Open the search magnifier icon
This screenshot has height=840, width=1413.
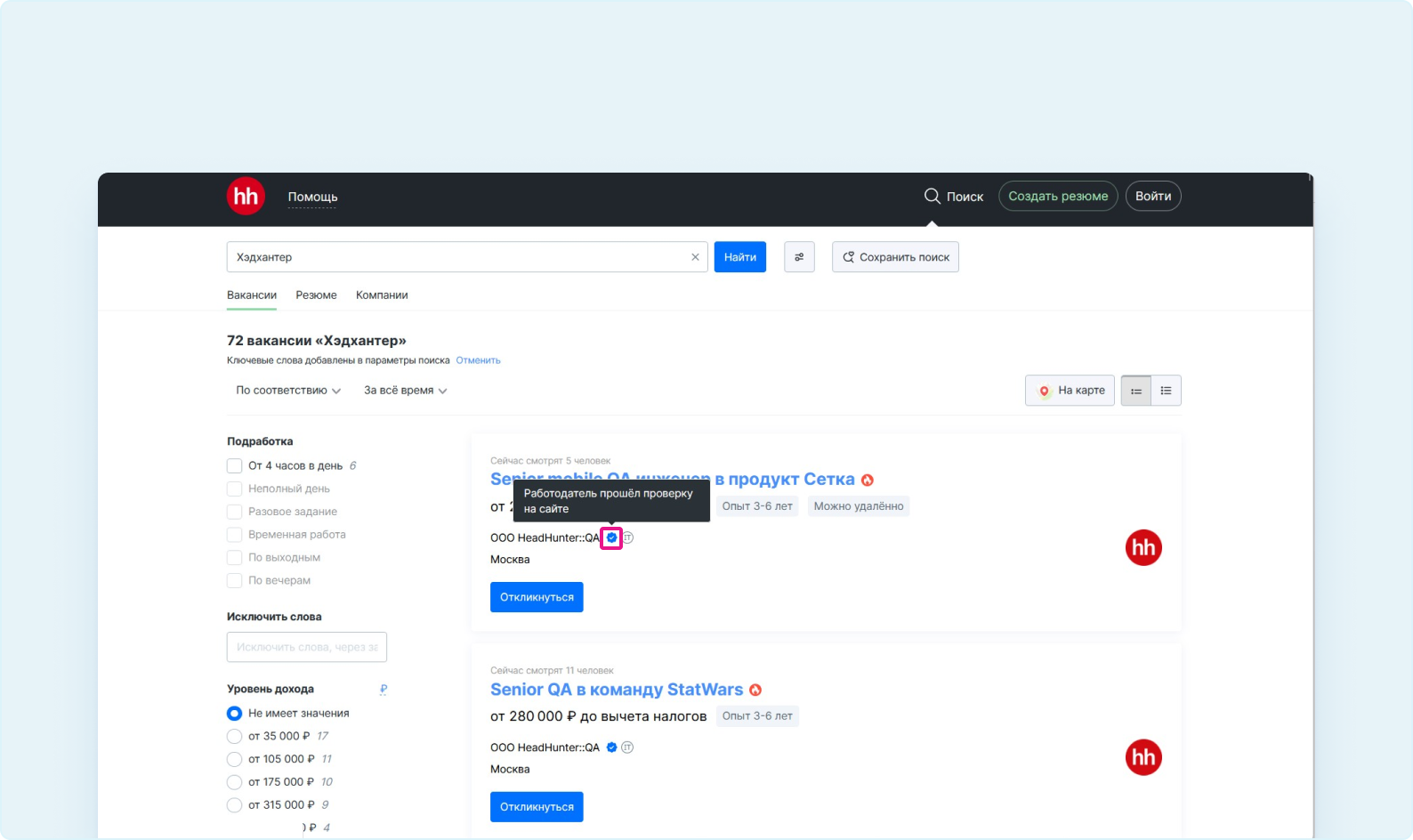point(932,196)
